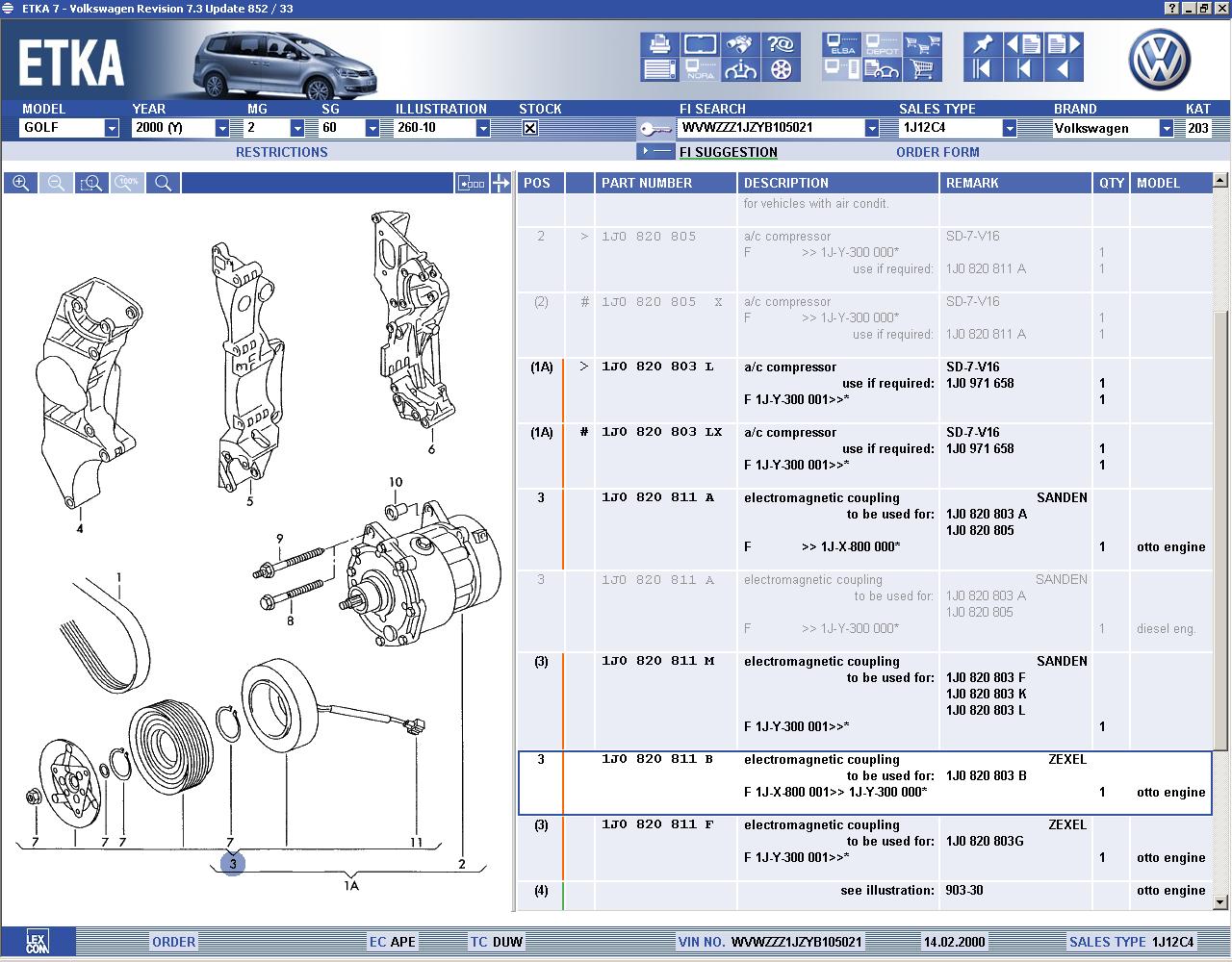
Task: Click the DEPOT icon
Action: tap(882, 44)
